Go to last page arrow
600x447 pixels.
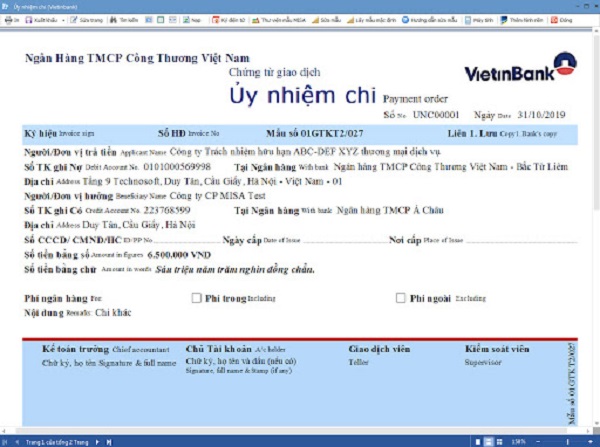tap(109, 442)
